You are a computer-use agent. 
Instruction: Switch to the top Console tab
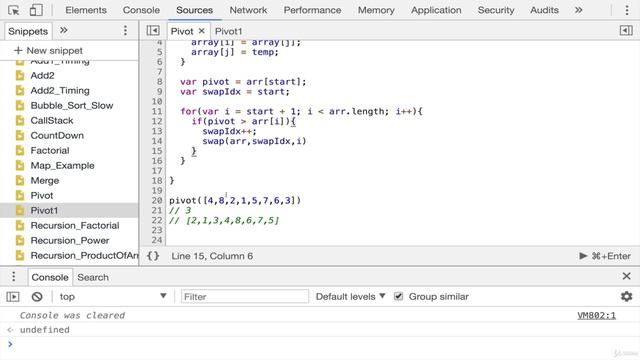tap(141, 10)
